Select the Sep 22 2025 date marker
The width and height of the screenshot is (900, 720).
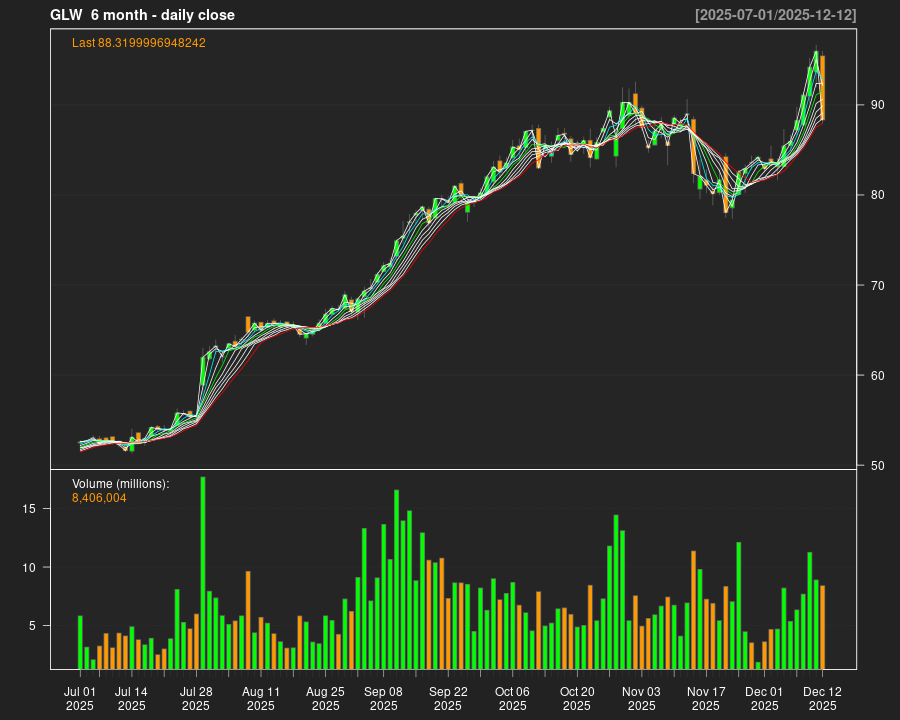coord(448,698)
